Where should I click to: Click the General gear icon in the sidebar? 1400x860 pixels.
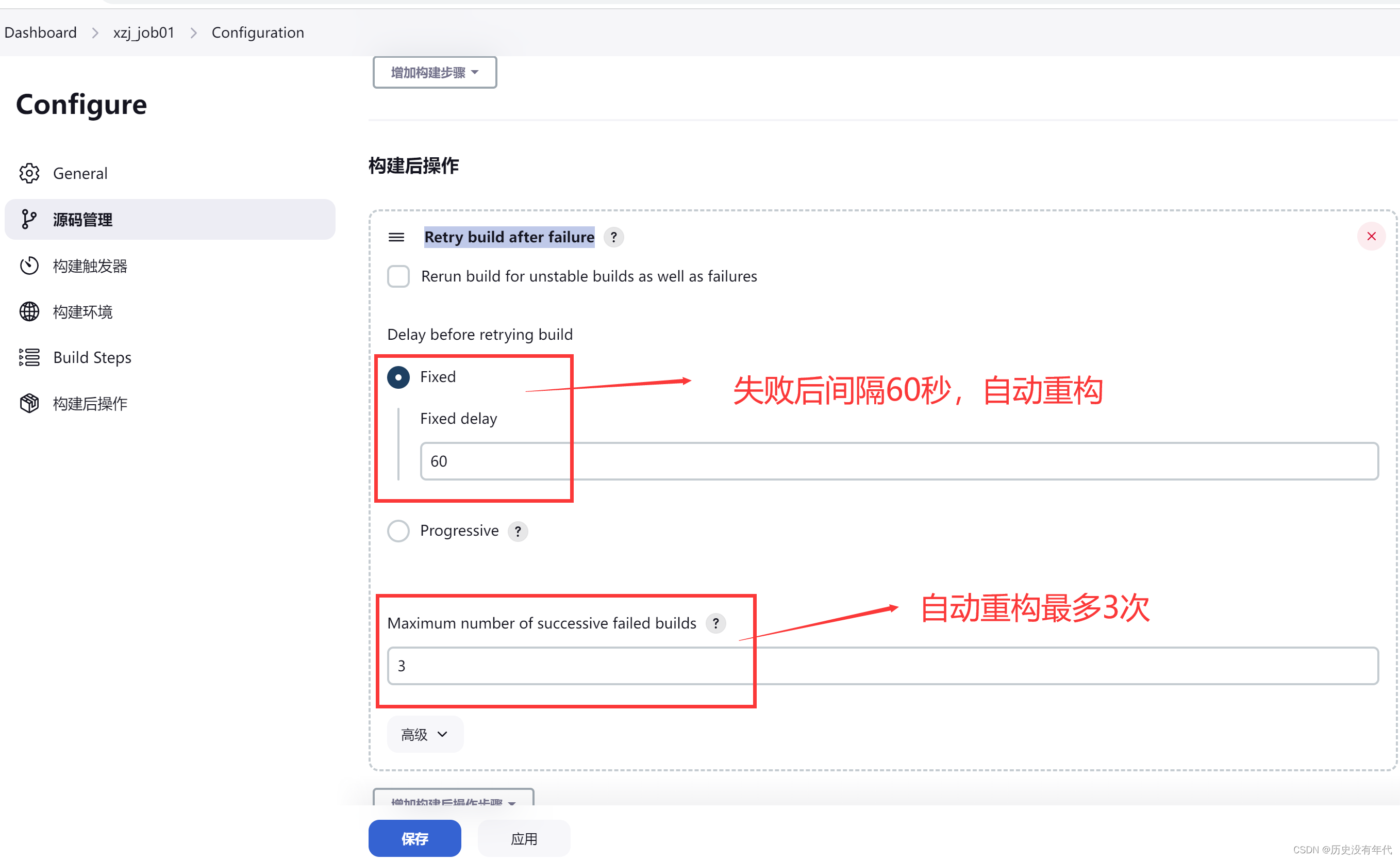29,173
